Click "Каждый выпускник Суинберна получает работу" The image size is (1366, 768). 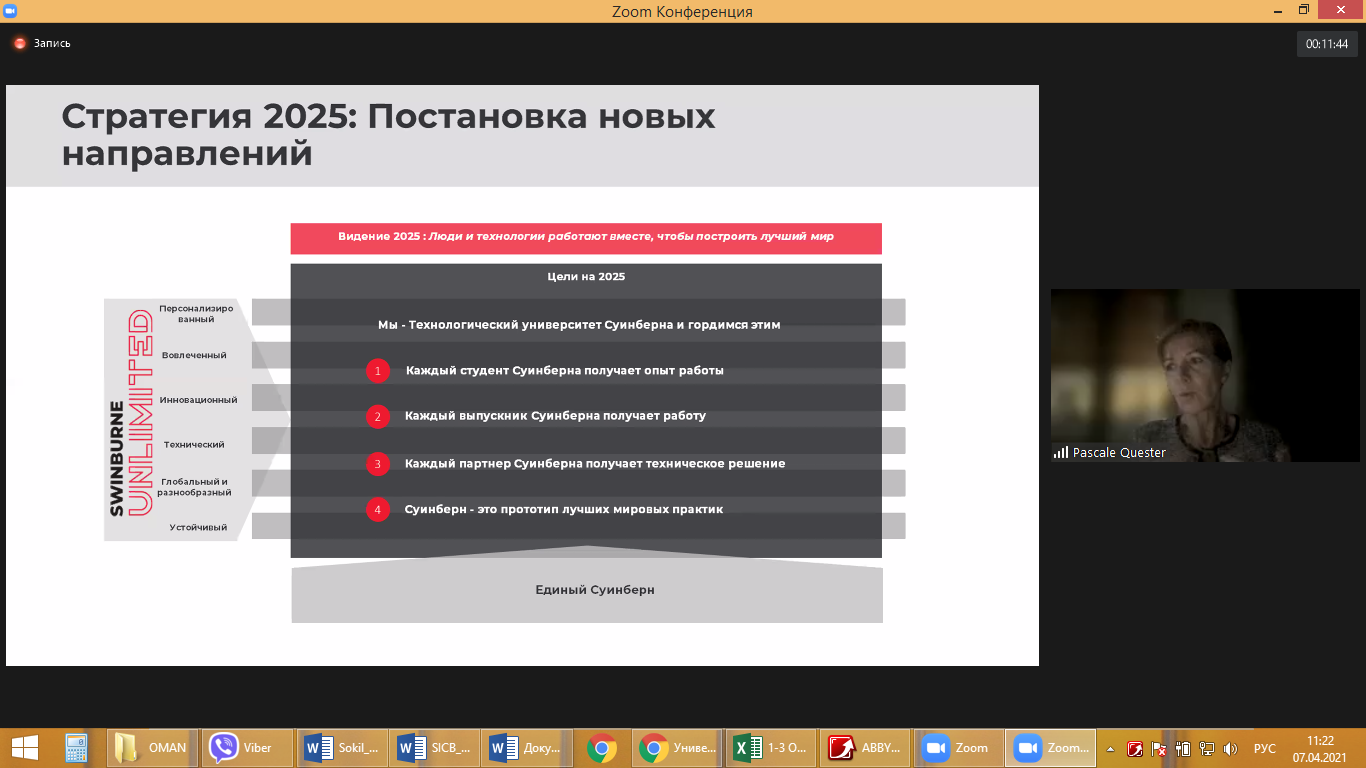[x=555, y=415]
